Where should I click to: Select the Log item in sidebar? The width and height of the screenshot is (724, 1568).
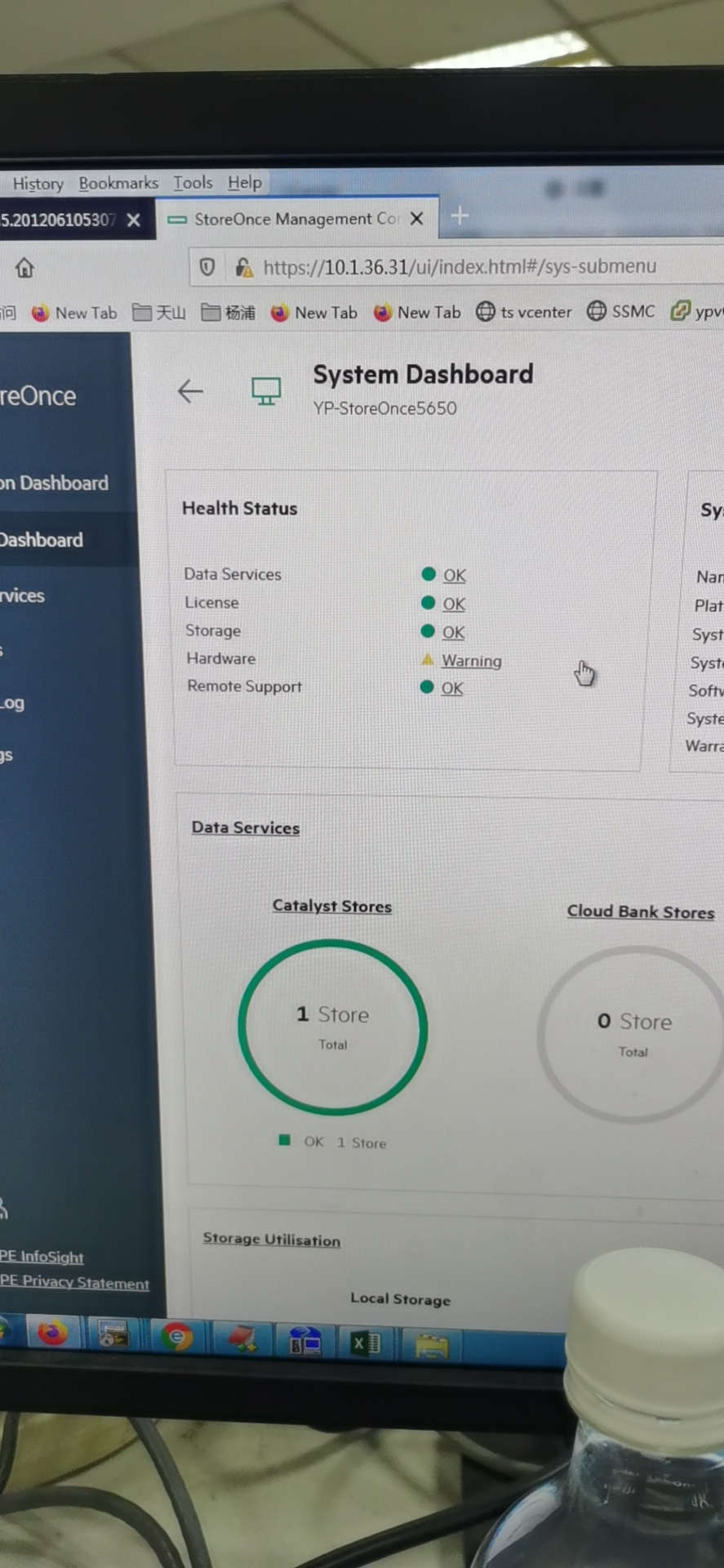(x=12, y=703)
